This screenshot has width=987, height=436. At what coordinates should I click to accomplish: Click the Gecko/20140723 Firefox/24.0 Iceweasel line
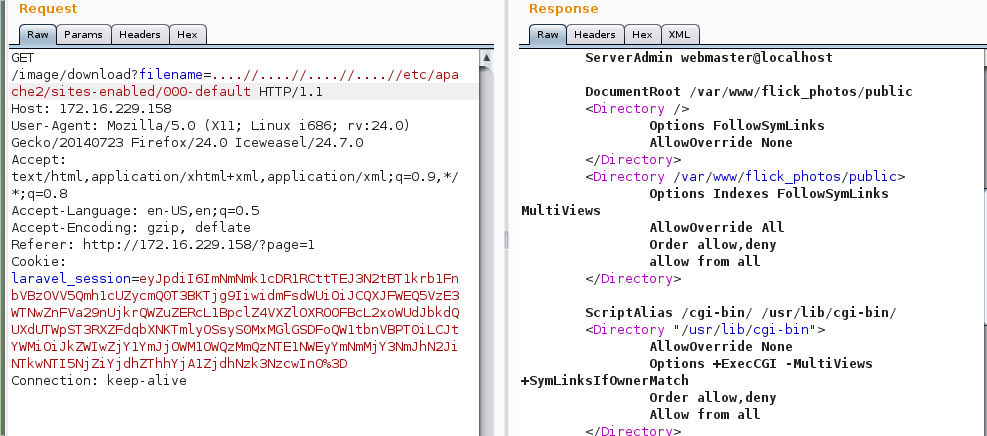(188, 143)
